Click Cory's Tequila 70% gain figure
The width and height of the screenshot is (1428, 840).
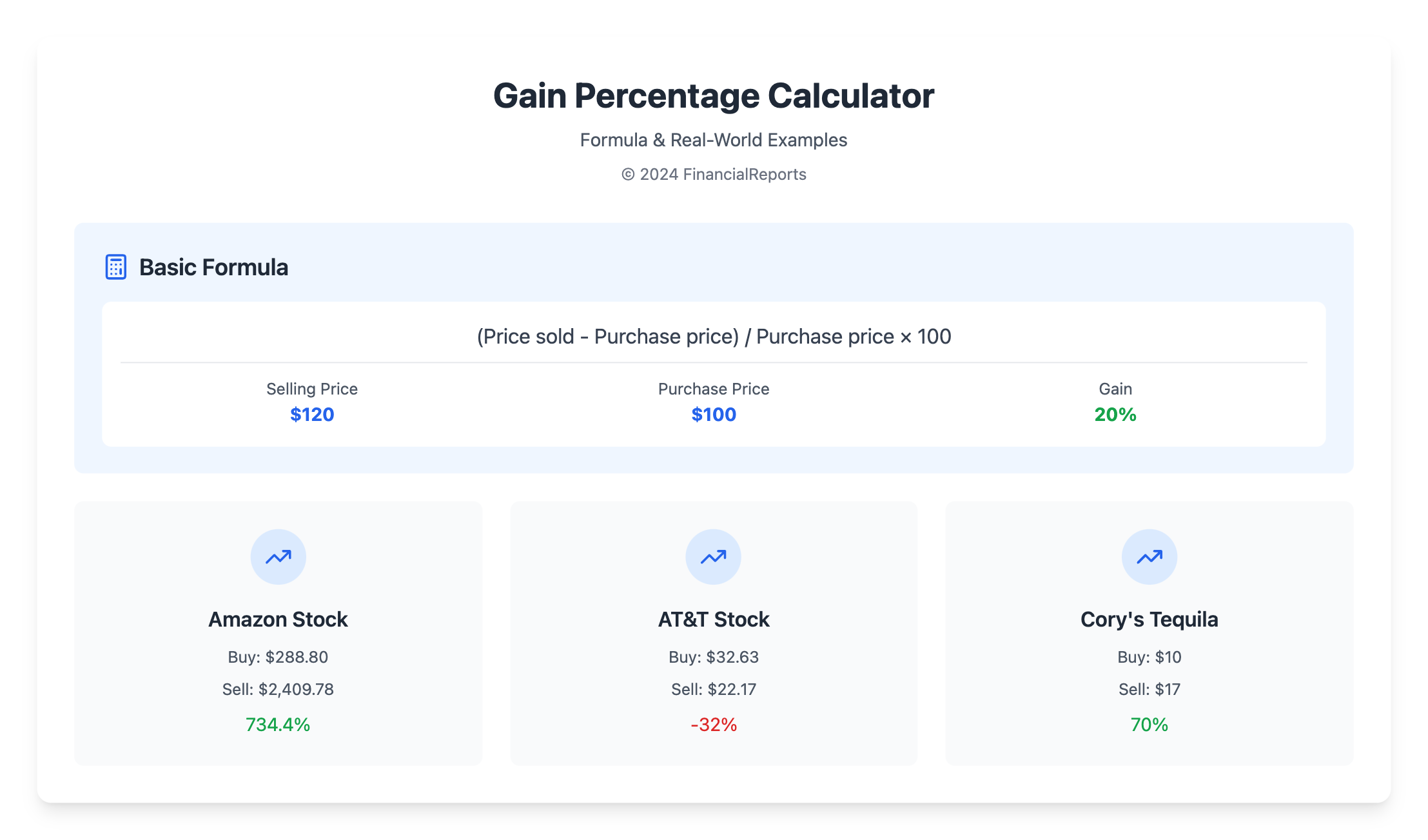1149,725
